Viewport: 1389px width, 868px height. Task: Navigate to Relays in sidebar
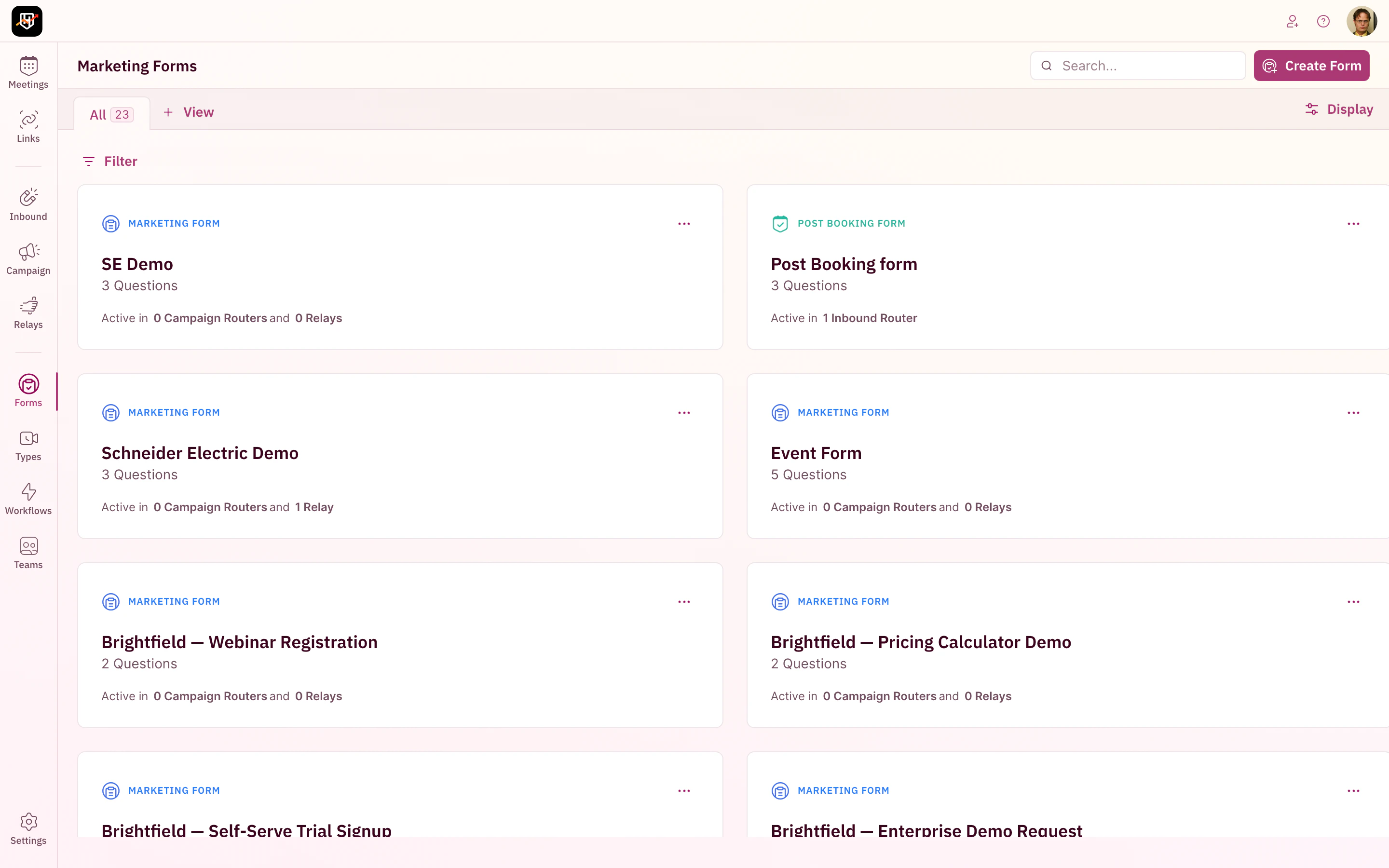click(28, 313)
